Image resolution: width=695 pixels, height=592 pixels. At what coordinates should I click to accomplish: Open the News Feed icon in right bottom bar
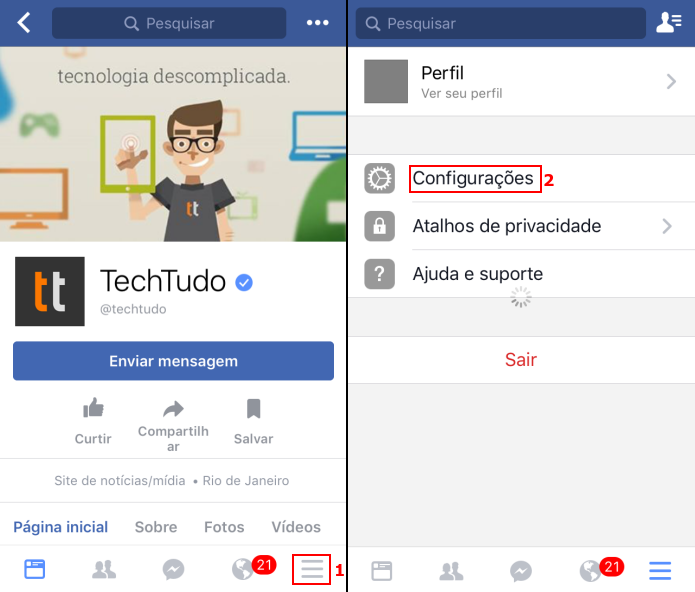pyautogui.click(x=382, y=571)
